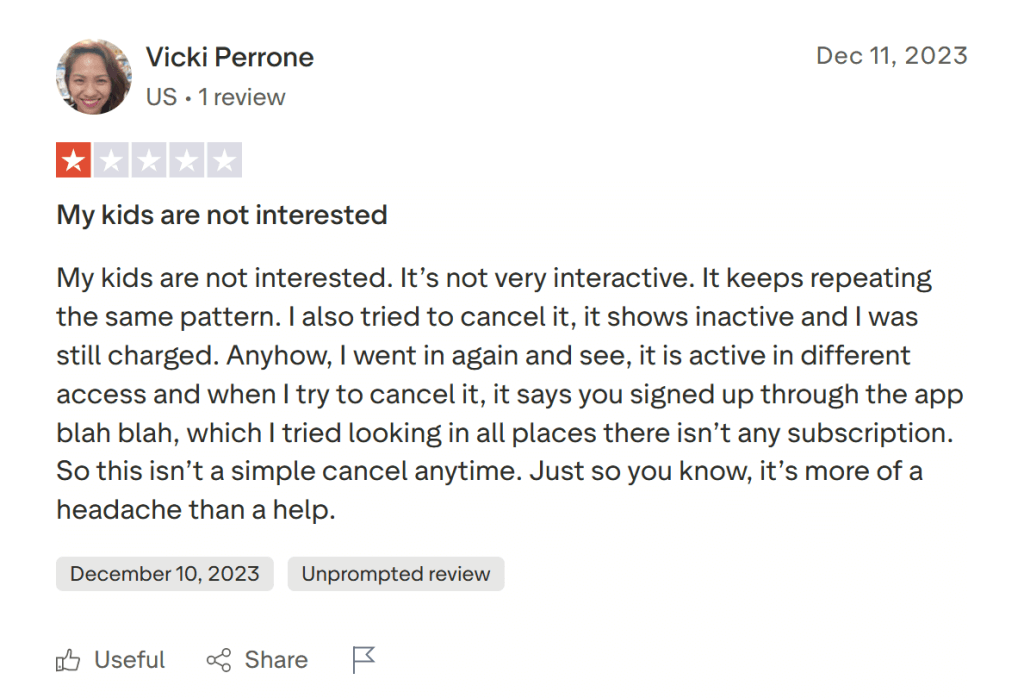The height and width of the screenshot is (698, 1024).
Task: Report the review with the flag icon
Action: pos(364,658)
